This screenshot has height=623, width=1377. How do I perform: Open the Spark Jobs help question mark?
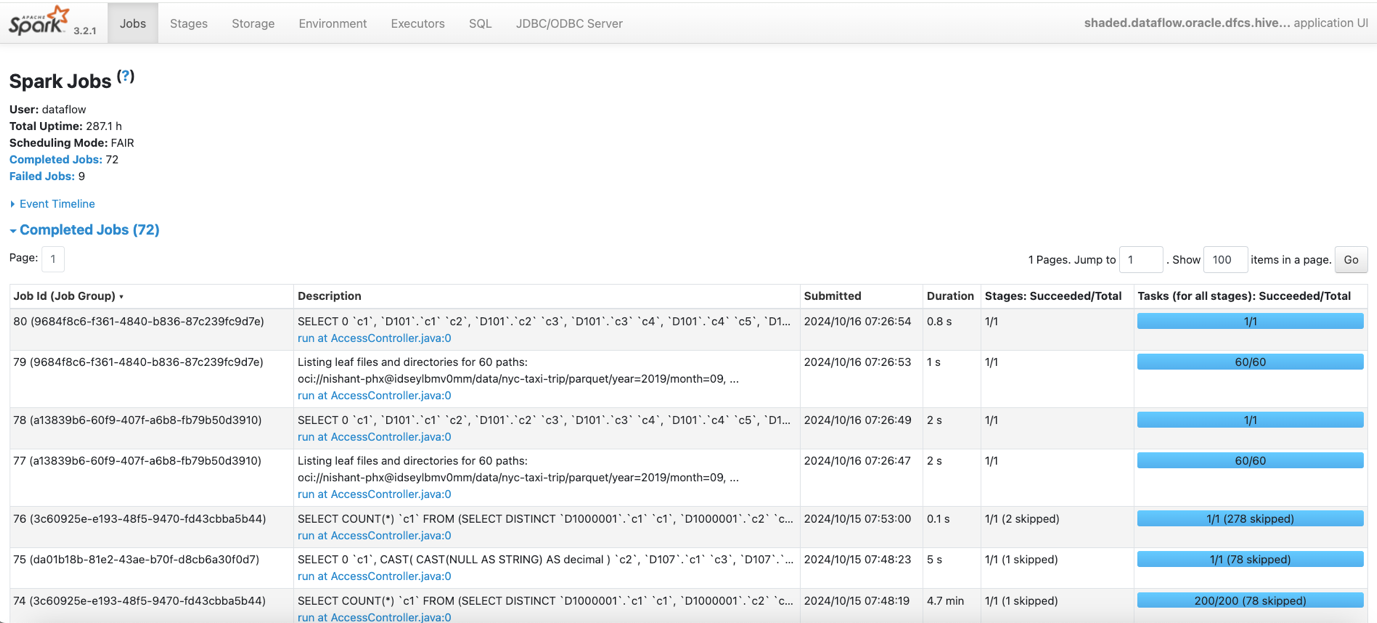pyautogui.click(x=126, y=76)
